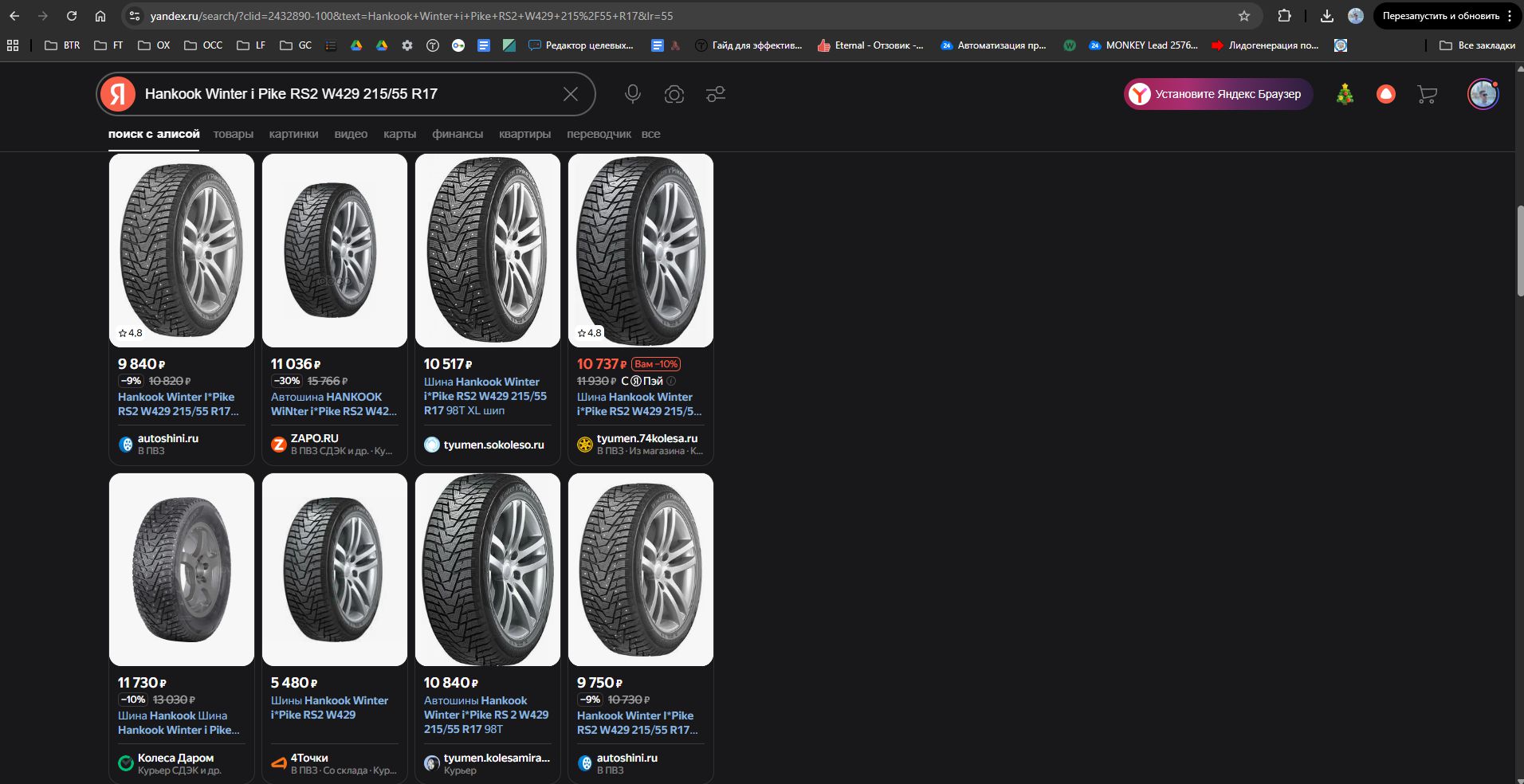The width and height of the screenshot is (1524, 784).
Task: Open search settings filter icon
Action: (x=716, y=94)
